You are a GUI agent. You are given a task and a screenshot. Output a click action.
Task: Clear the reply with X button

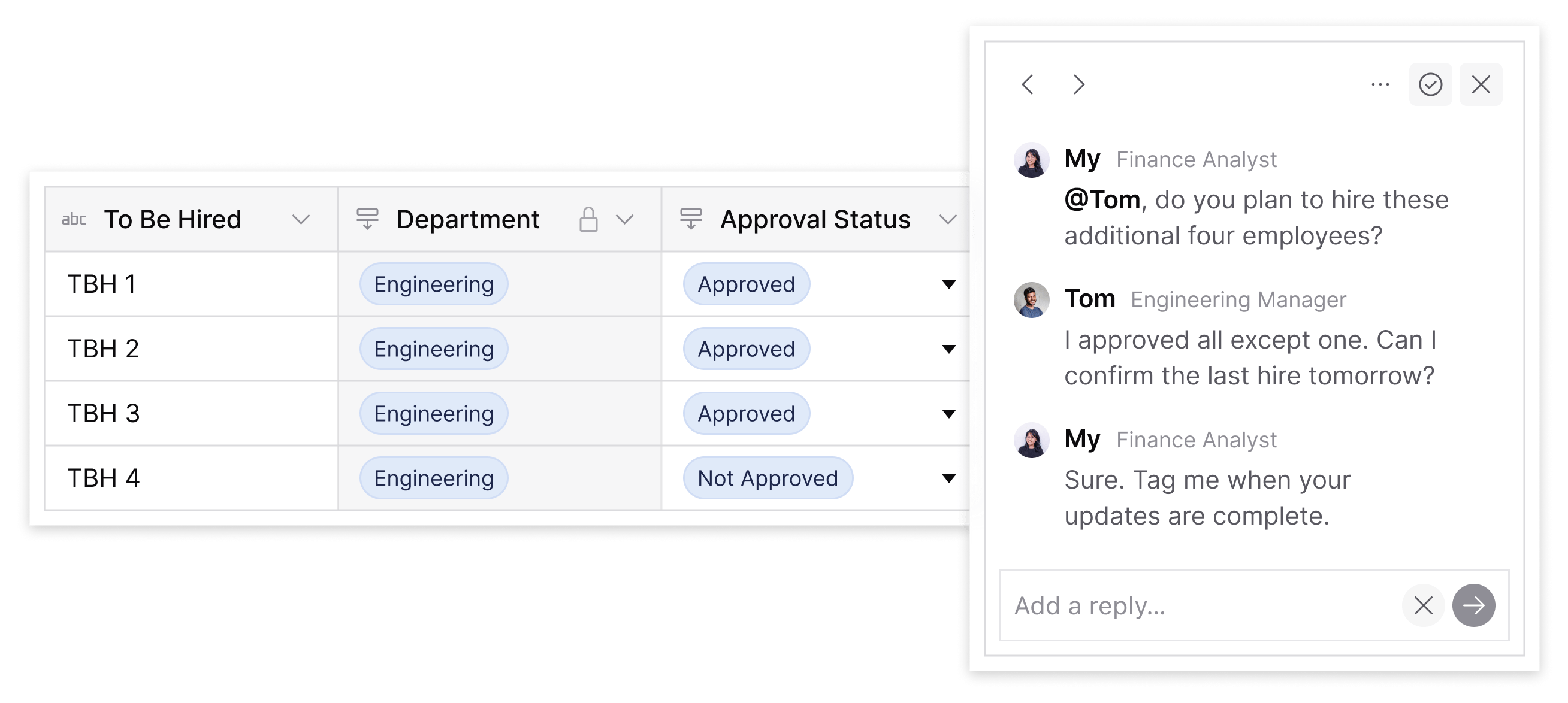pos(1423,605)
